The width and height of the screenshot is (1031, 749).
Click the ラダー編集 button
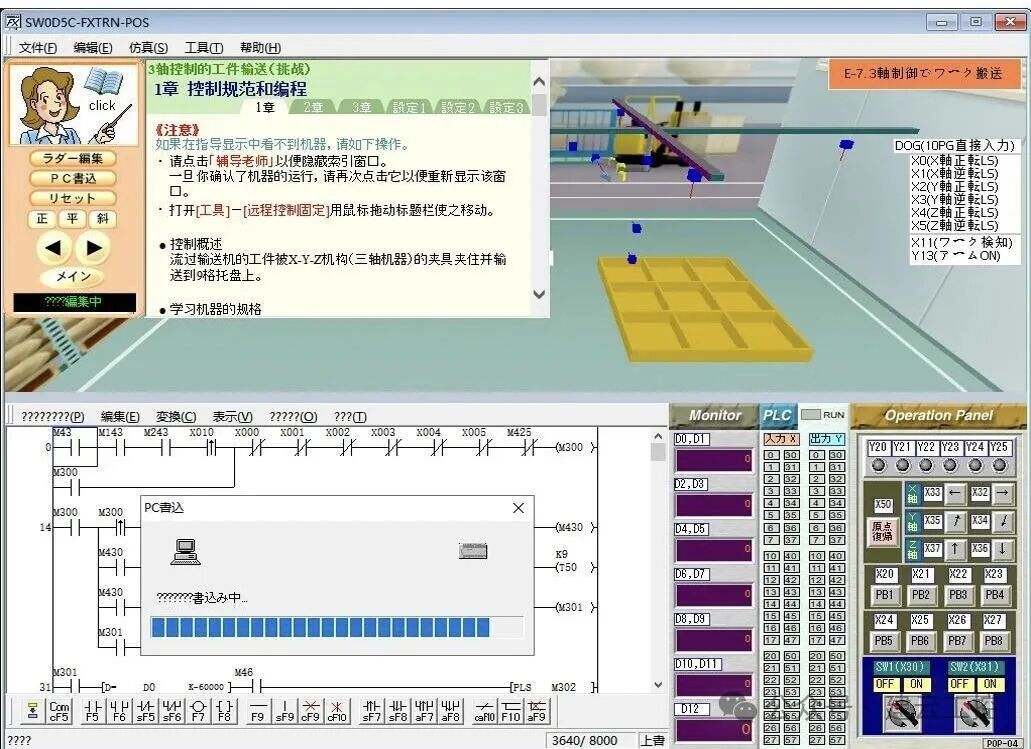(x=73, y=158)
